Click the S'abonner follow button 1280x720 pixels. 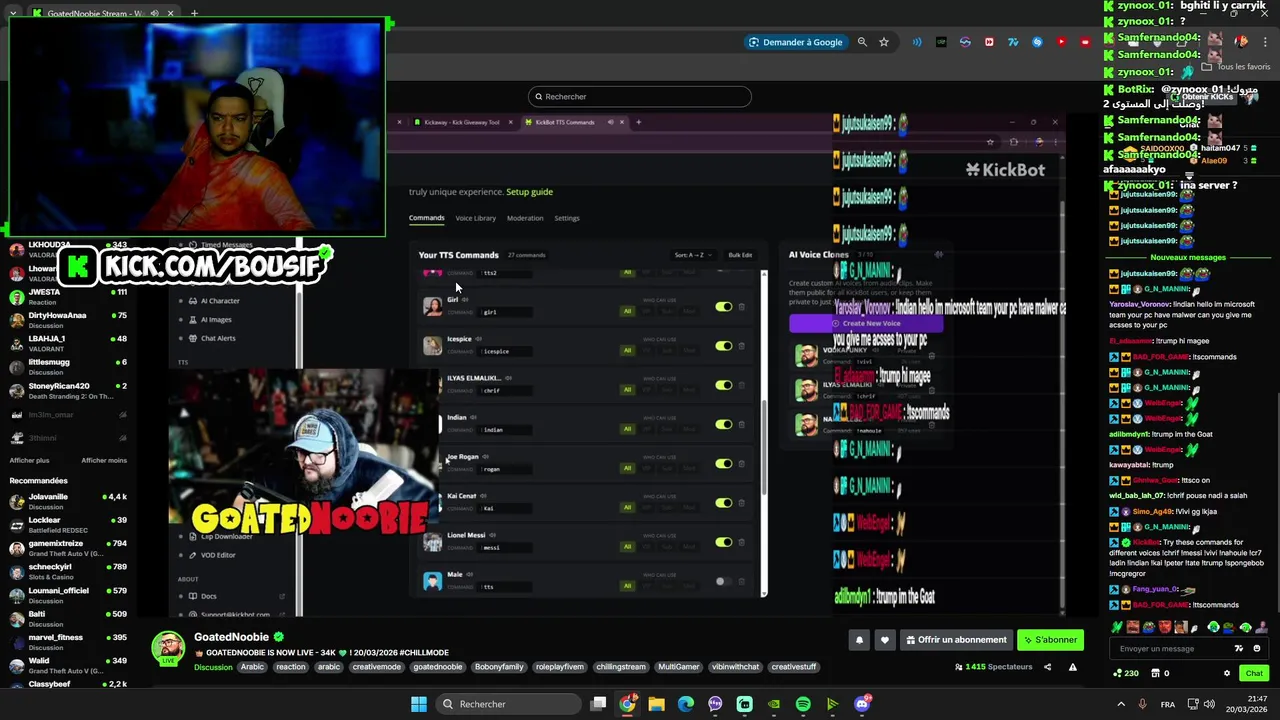pyautogui.click(x=1051, y=640)
